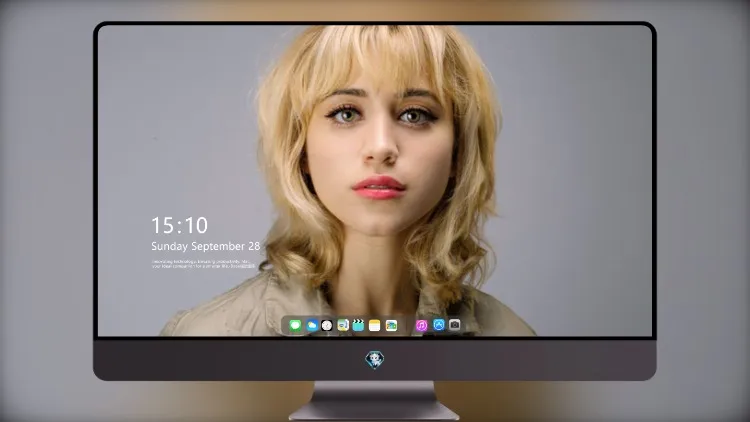Viewport: 750px width, 422px height.
Task: Open the App Store in the dock
Action: 439,325
